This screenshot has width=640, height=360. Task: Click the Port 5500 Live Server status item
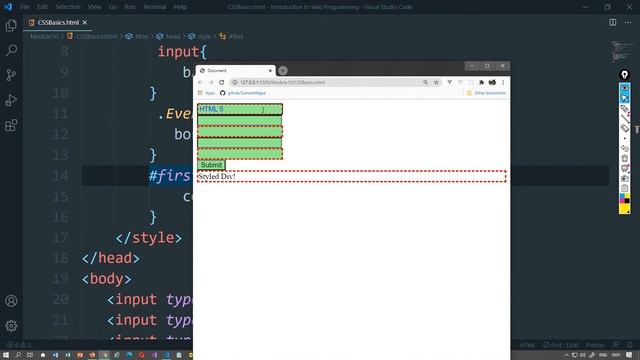click(x=560, y=345)
